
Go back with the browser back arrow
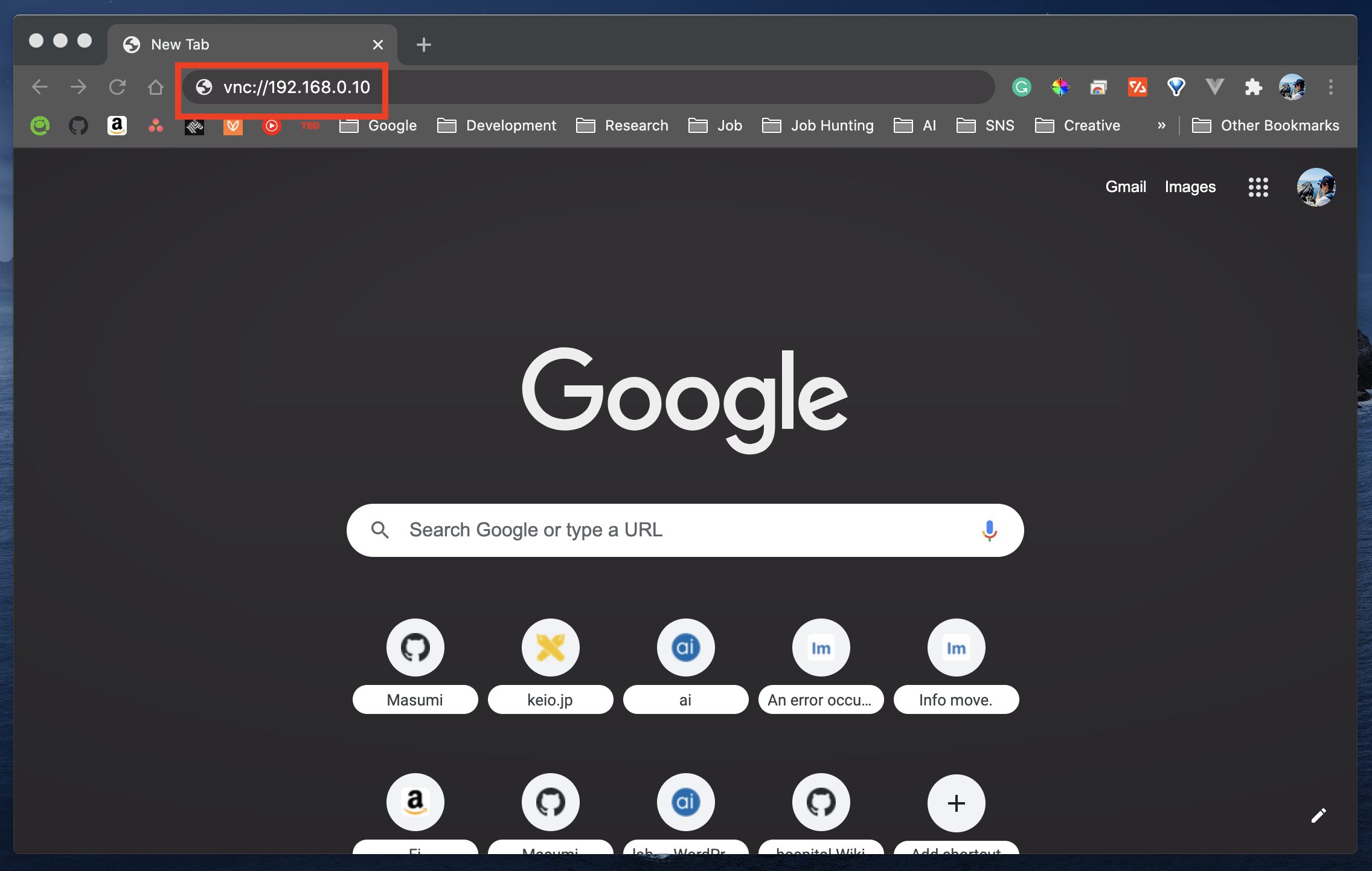point(40,87)
